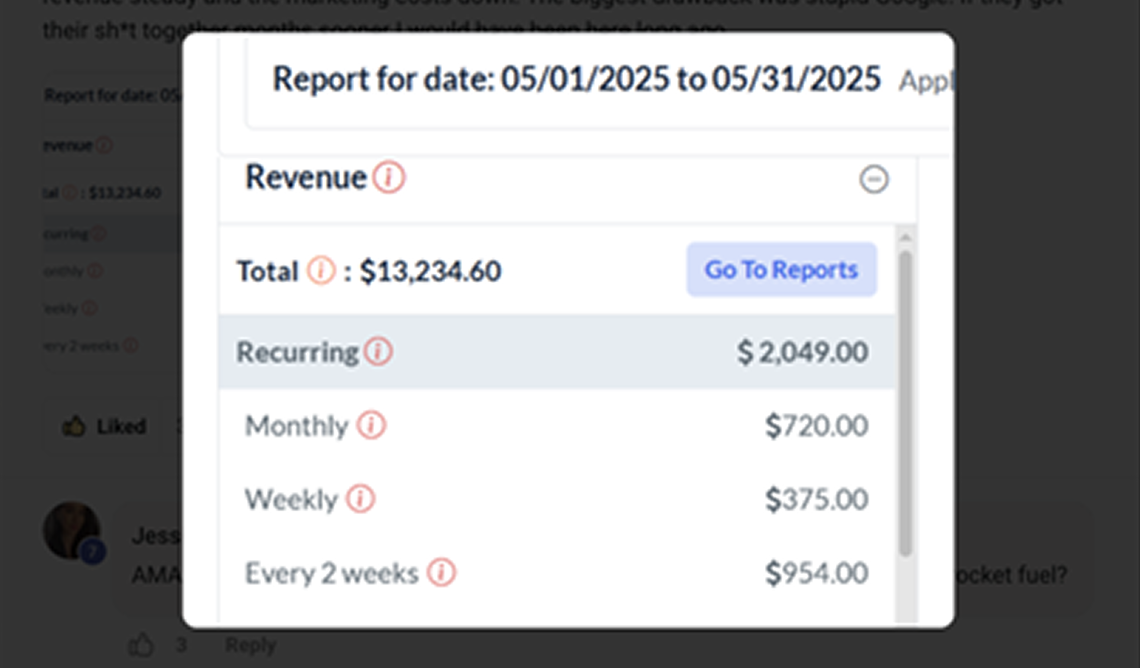The height and width of the screenshot is (668, 1140).
Task: Select the highlighted Recurring $2,049.00 row
Action: tap(556, 352)
